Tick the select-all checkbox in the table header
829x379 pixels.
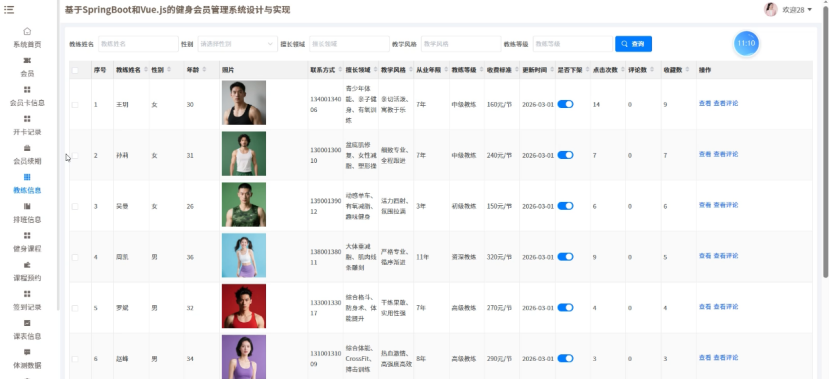coord(75,70)
